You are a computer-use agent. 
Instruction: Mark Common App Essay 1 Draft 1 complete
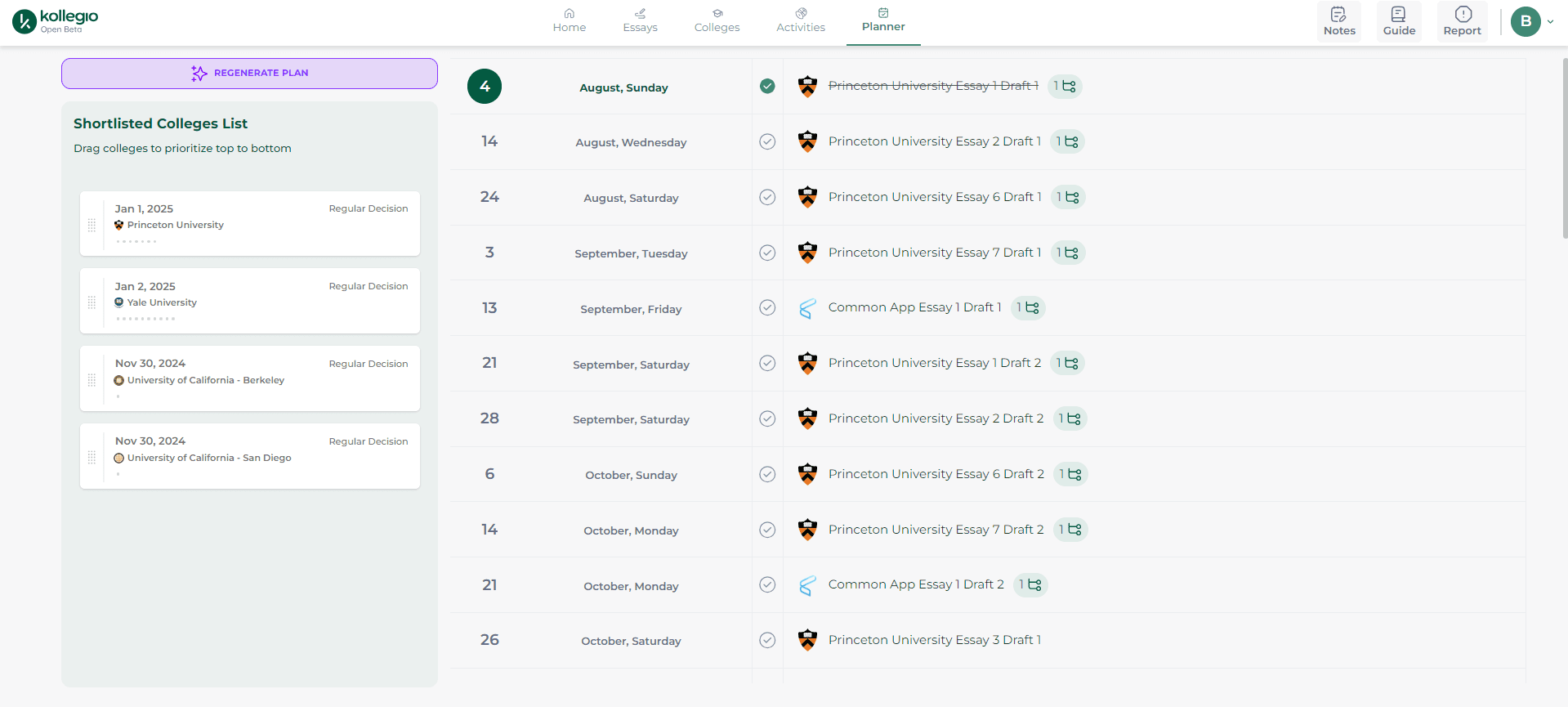coord(767,307)
